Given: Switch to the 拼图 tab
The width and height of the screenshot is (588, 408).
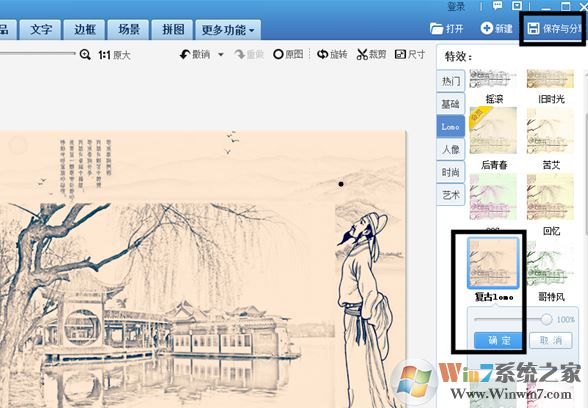Looking at the screenshot, I should coord(172,30).
